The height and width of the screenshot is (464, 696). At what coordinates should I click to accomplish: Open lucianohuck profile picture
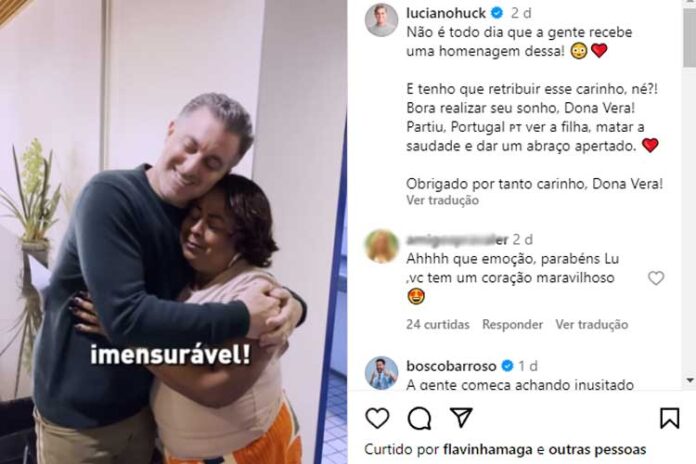381,20
